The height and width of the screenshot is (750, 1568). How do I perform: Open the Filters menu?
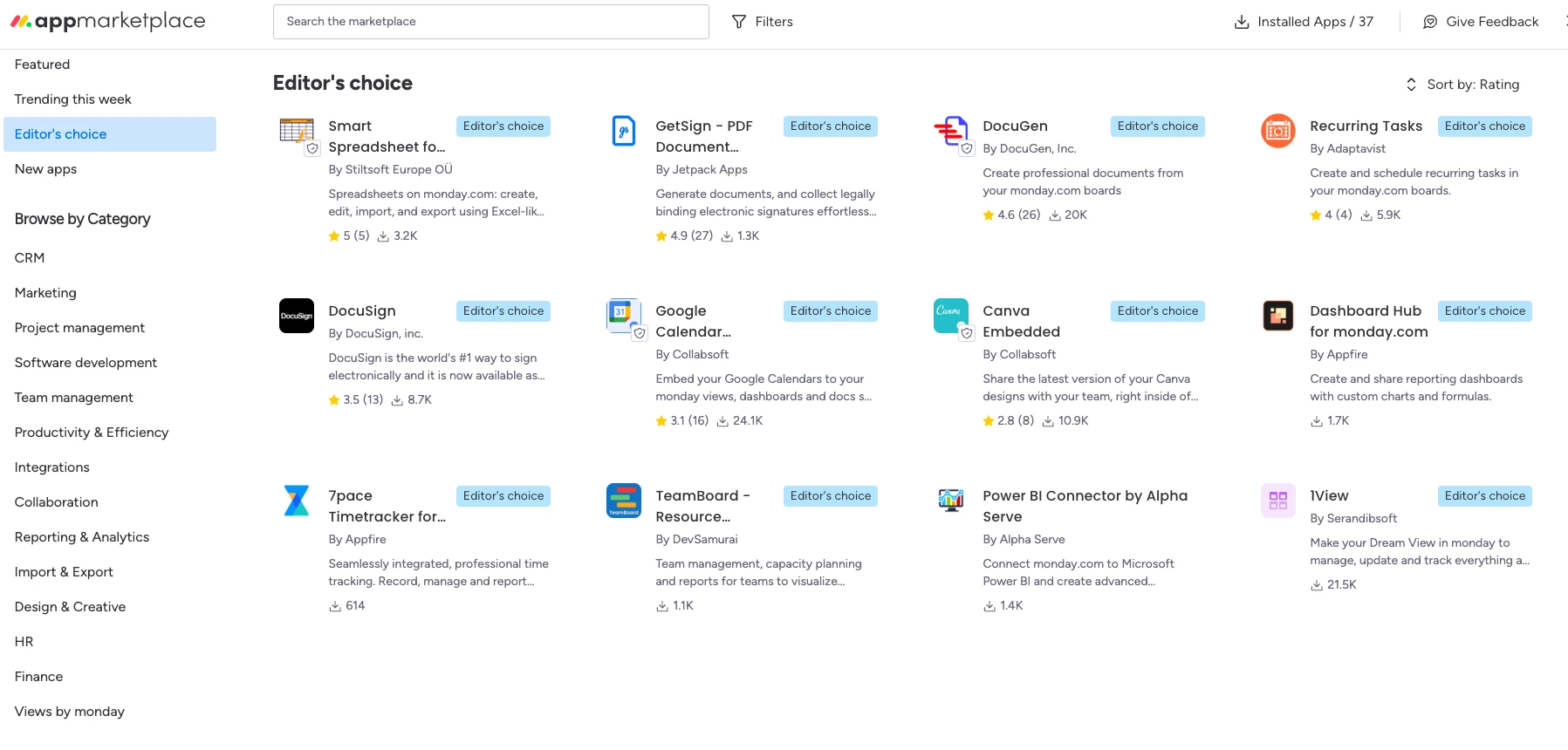[x=763, y=22]
